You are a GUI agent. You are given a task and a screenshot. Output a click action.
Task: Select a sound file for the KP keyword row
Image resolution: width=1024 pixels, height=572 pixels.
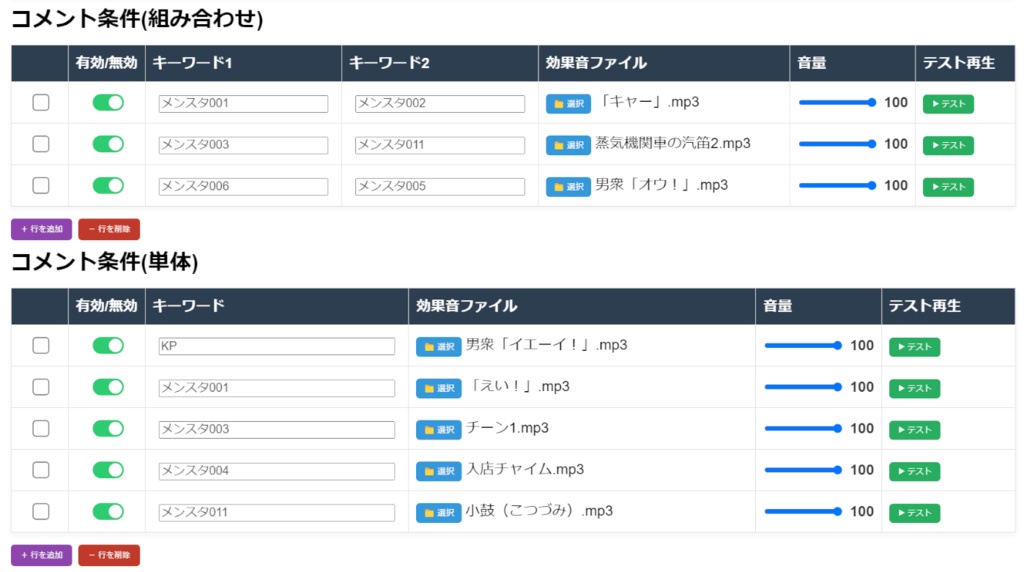point(438,347)
